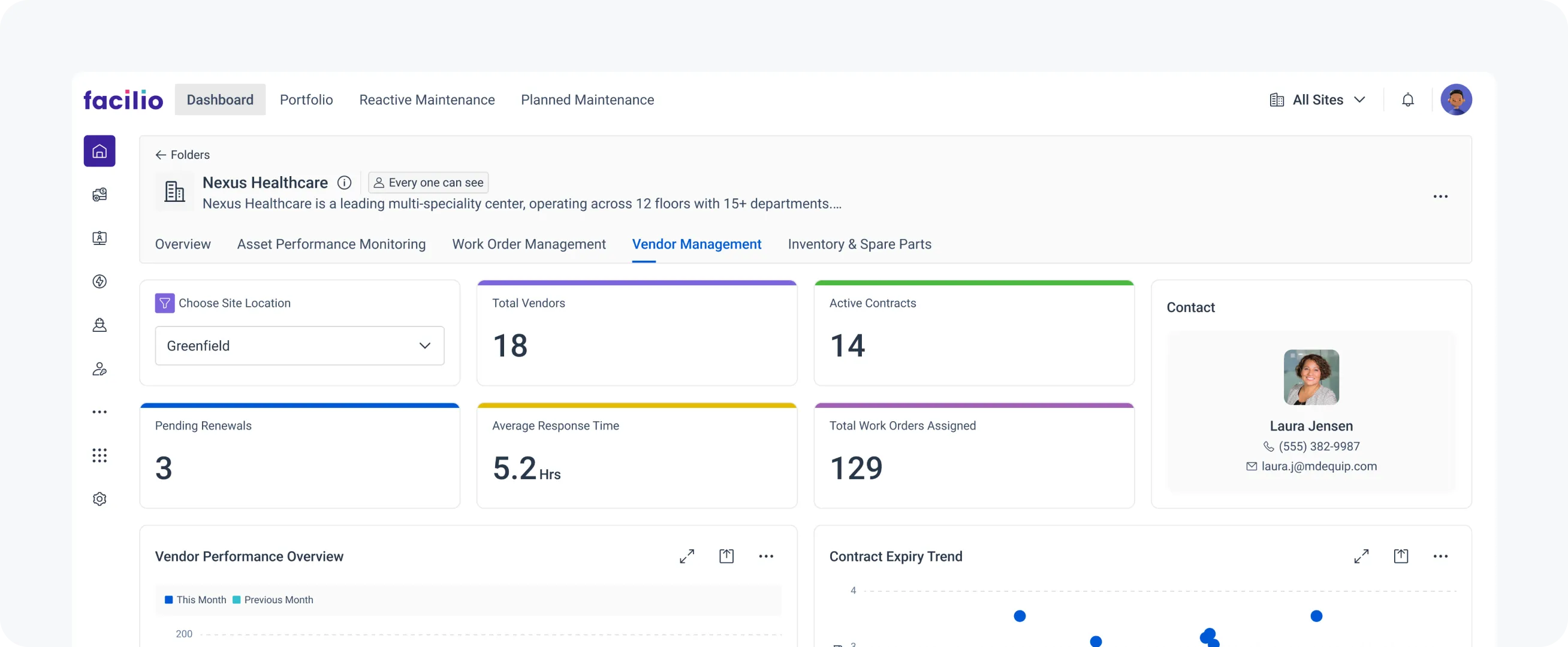Open the Greenfield site location dropdown
This screenshot has width=1568, height=647.
coord(300,346)
